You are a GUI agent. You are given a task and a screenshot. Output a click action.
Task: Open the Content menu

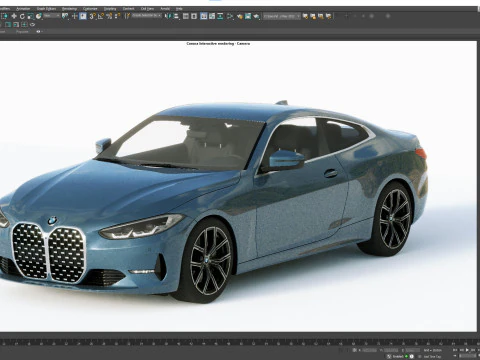128,9
